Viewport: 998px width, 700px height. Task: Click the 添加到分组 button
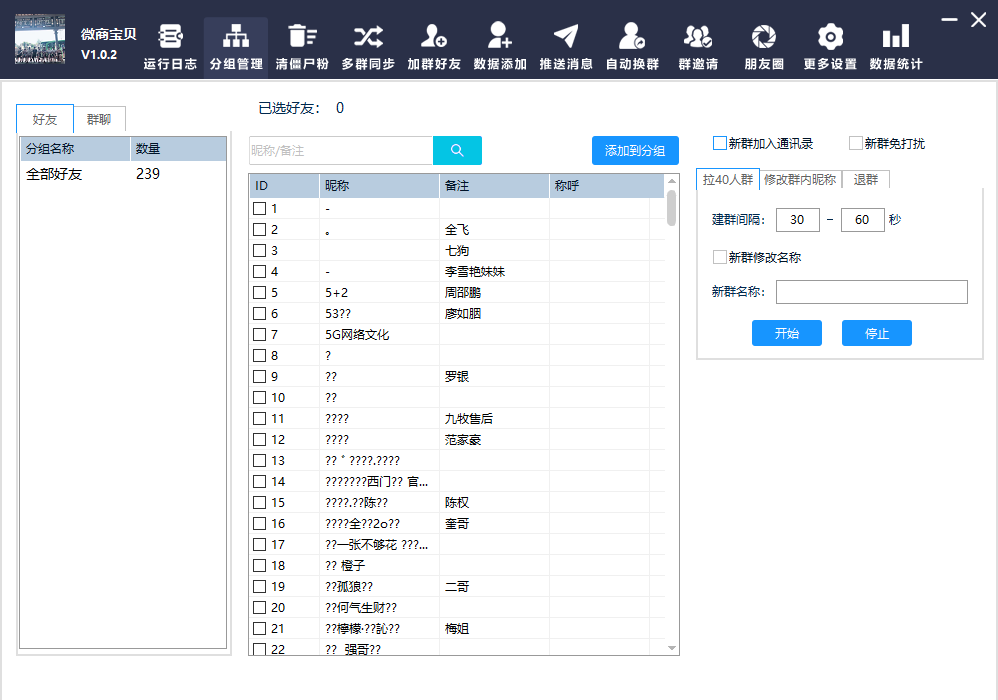(635, 150)
